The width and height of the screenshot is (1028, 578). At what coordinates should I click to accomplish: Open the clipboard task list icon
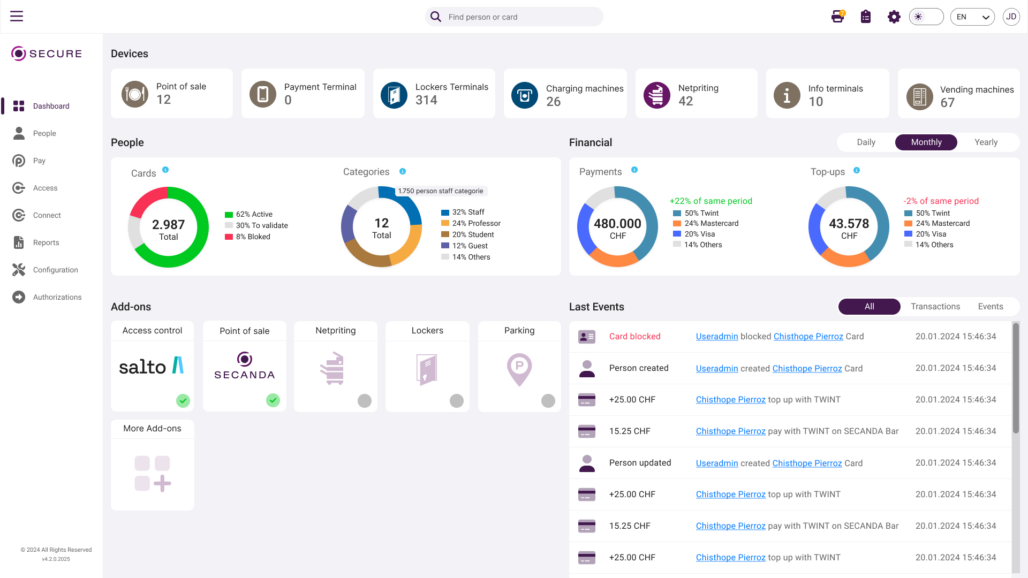[866, 16]
